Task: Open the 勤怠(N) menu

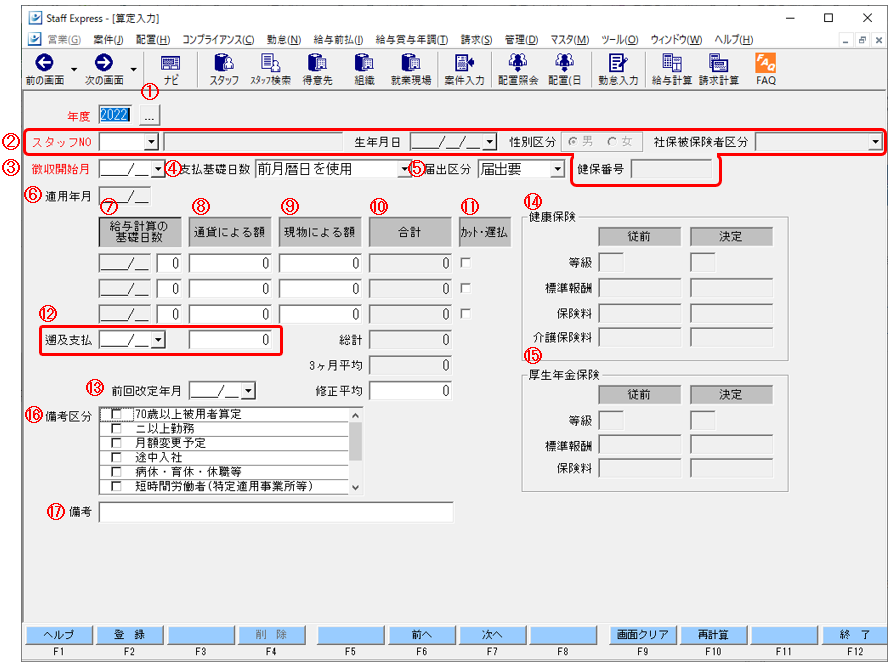Action: point(284,40)
